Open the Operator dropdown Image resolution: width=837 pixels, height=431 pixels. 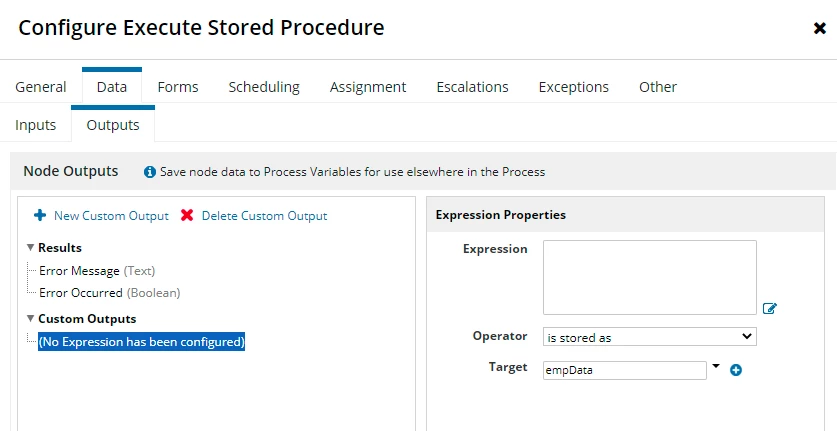650,337
